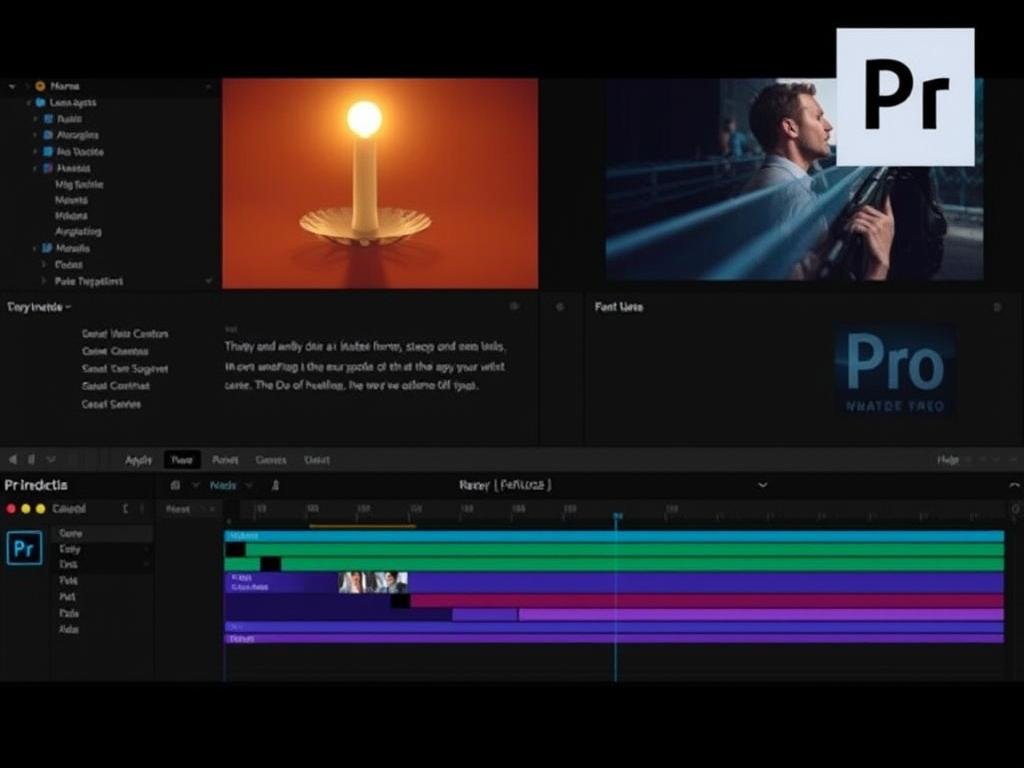Click the small settings dot on right panel header

tap(997, 306)
